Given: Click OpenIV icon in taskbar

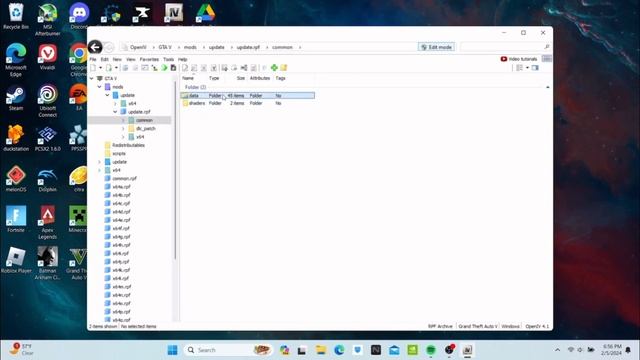Looking at the screenshot, I should click(x=467, y=350).
